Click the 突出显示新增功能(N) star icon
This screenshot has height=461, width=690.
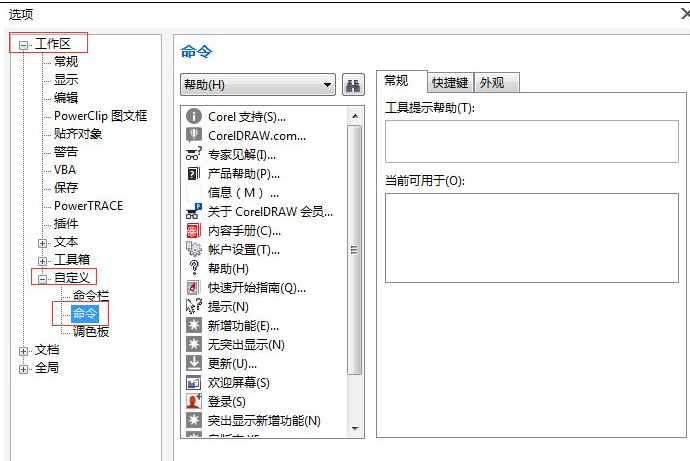coord(194,420)
